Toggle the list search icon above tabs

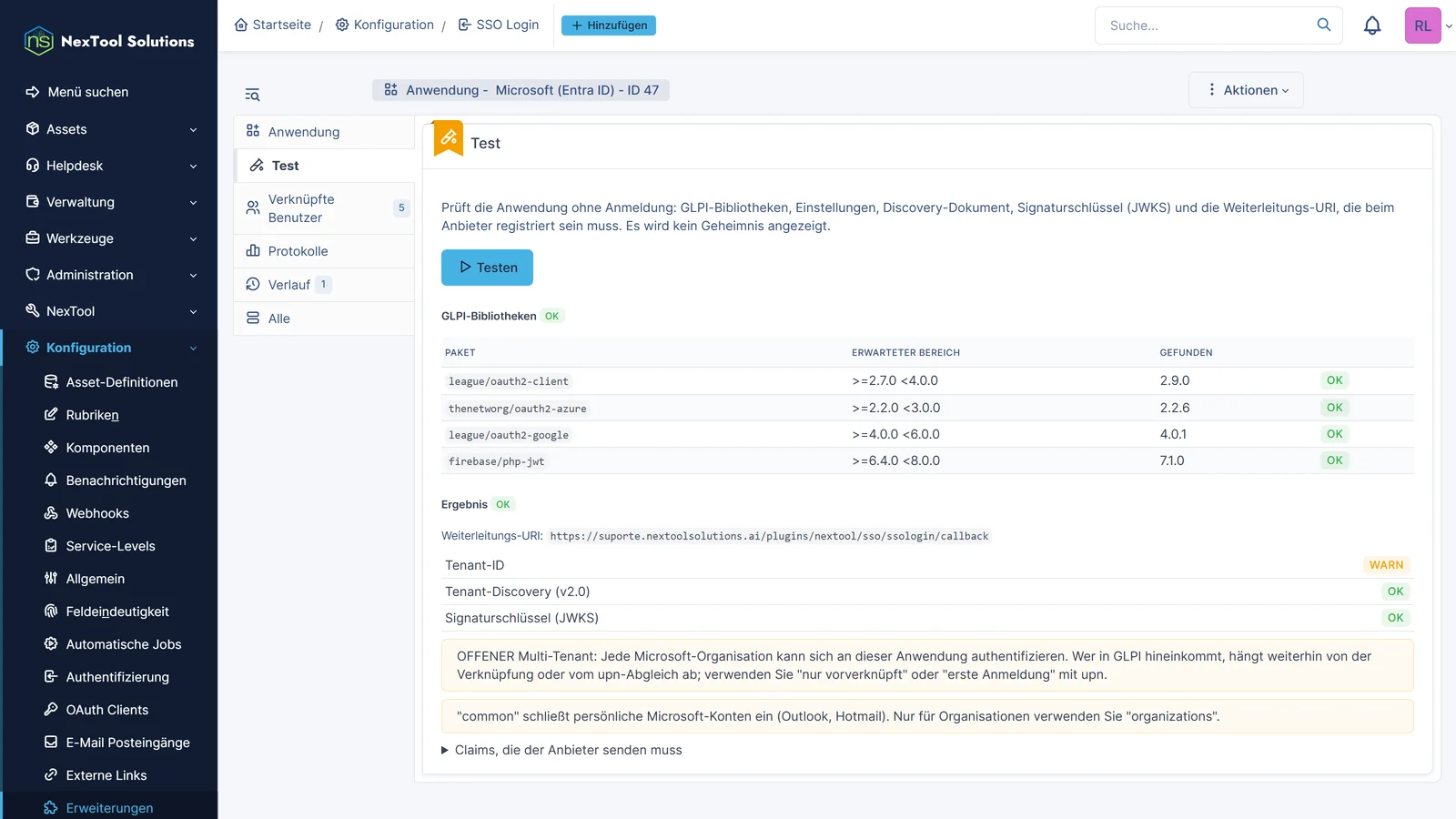(x=252, y=95)
